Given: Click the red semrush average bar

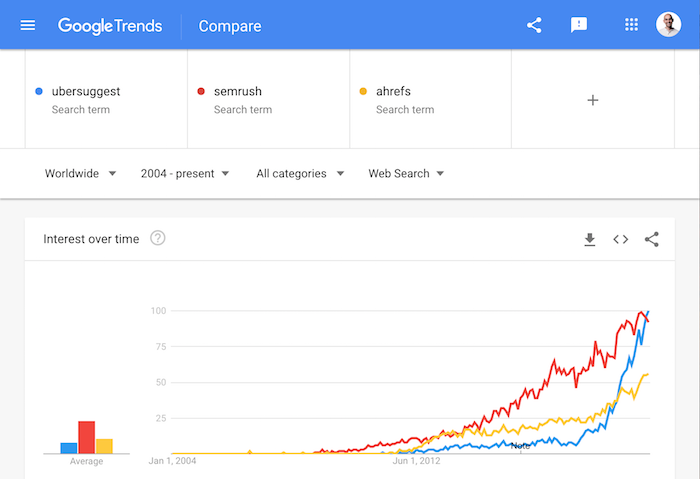Looking at the screenshot, I should (x=87, y=437).
